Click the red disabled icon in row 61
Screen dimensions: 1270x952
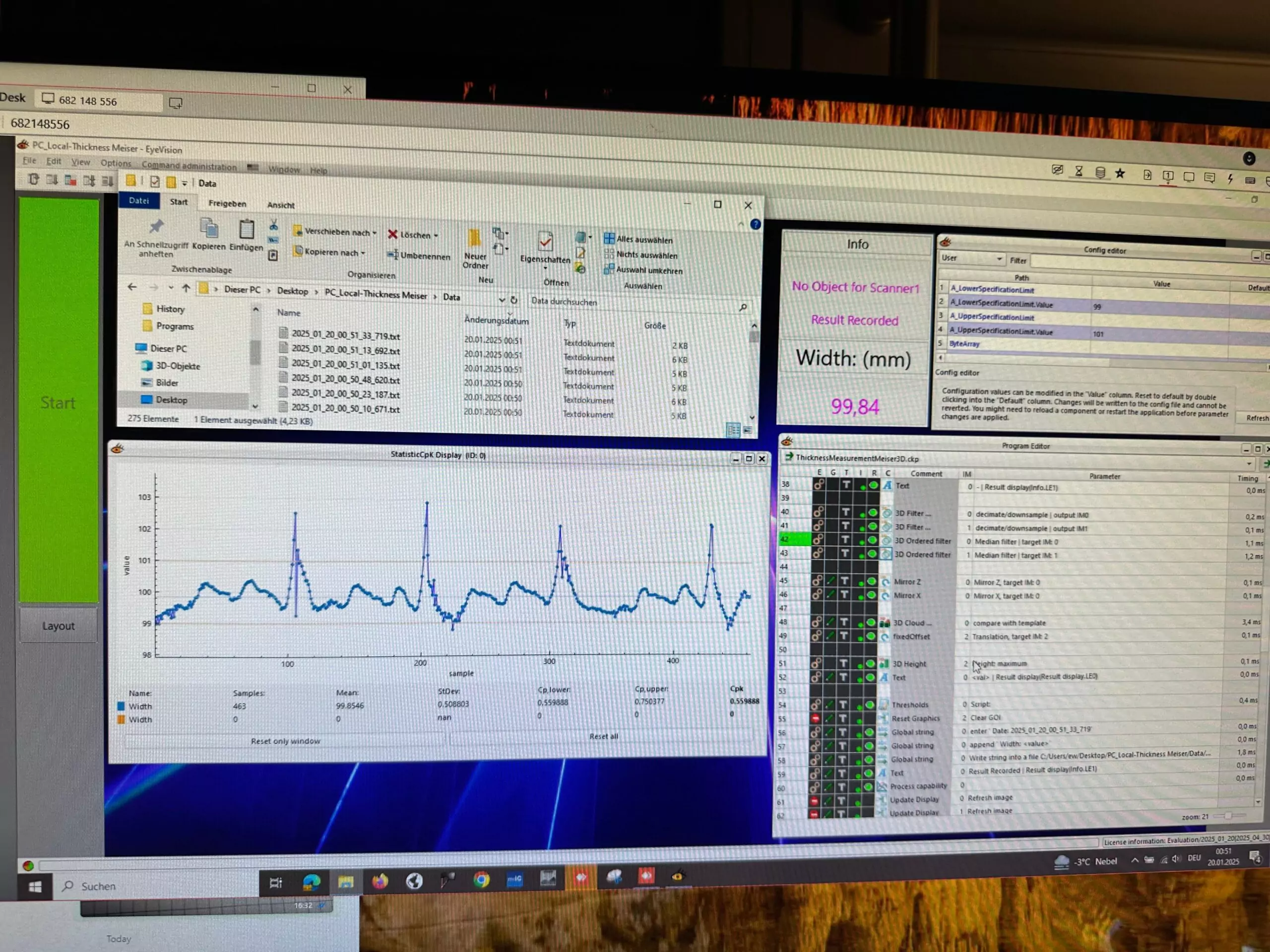coord(815,800)
